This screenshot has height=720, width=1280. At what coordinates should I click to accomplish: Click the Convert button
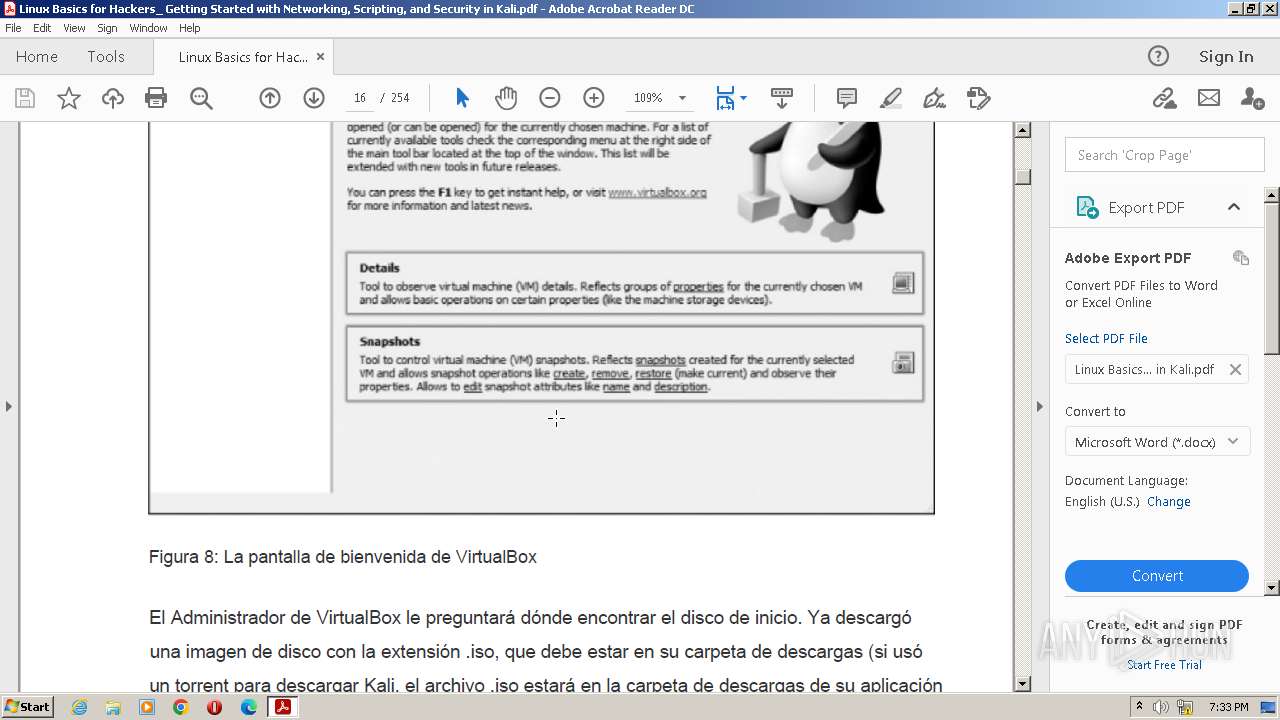(1157, 576)
